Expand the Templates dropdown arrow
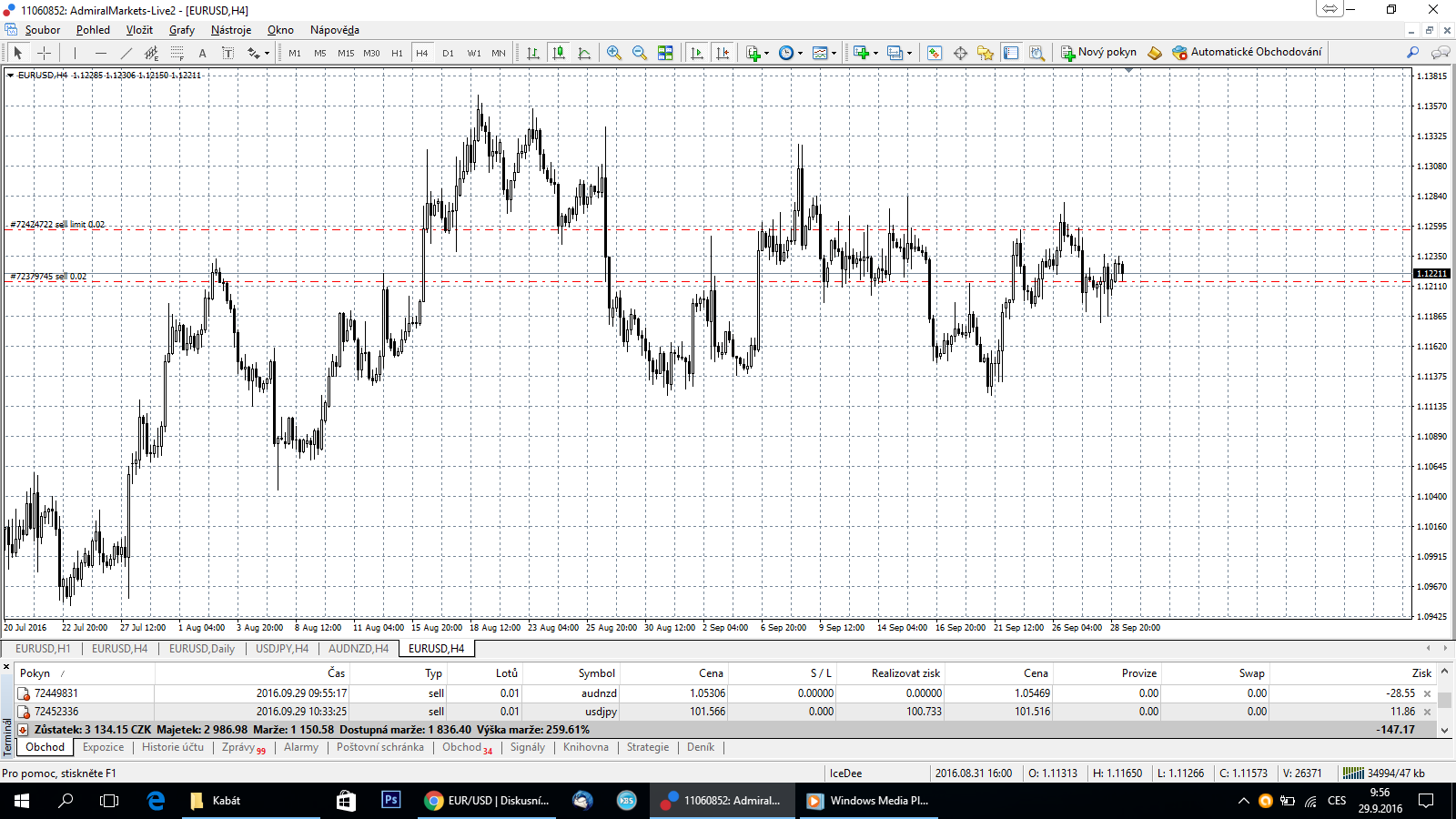This screenshot has width=1456, height=819. coord(834,54)
